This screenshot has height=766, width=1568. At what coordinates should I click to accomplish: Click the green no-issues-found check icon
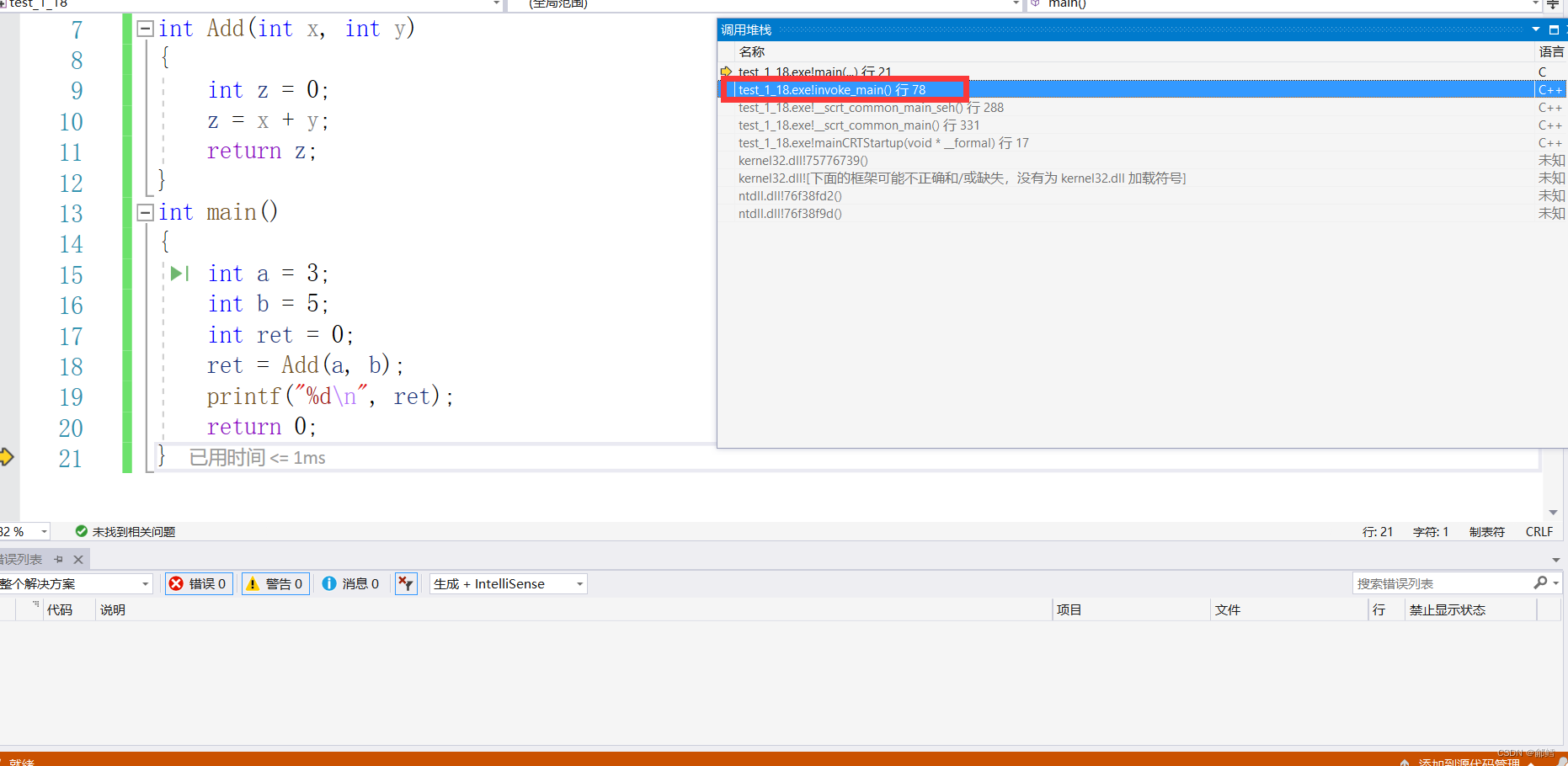click(82, 531)
